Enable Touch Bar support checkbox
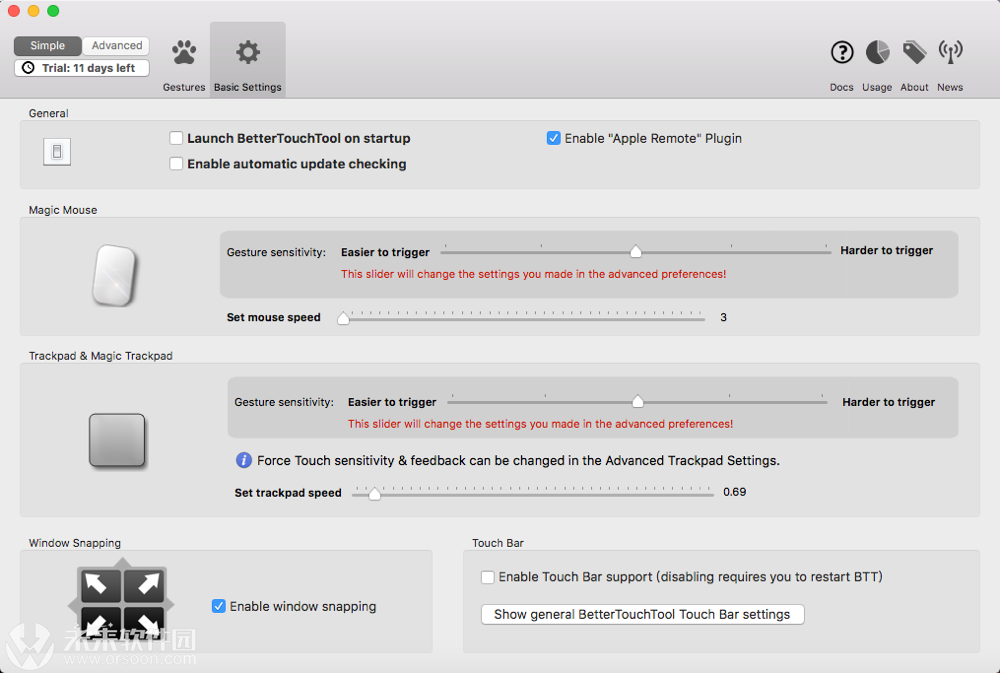This screenshot has width=1000, height=673. click(x=488, y=577)
